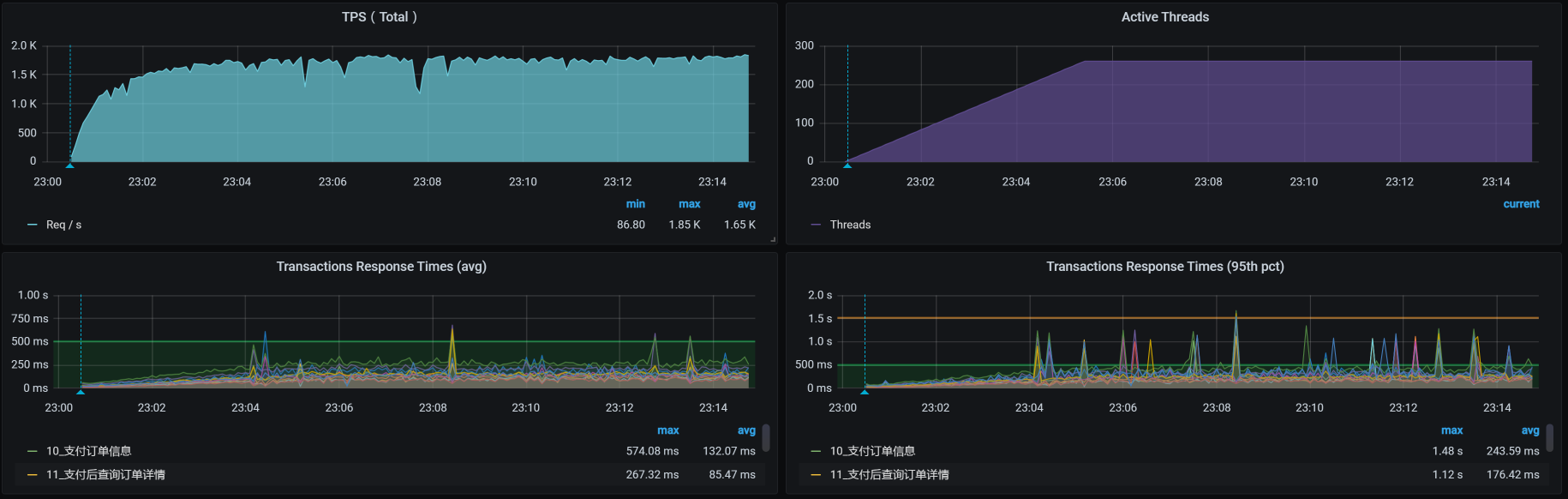Open TPS ( Total ) panel title menu

coord(379,17)
